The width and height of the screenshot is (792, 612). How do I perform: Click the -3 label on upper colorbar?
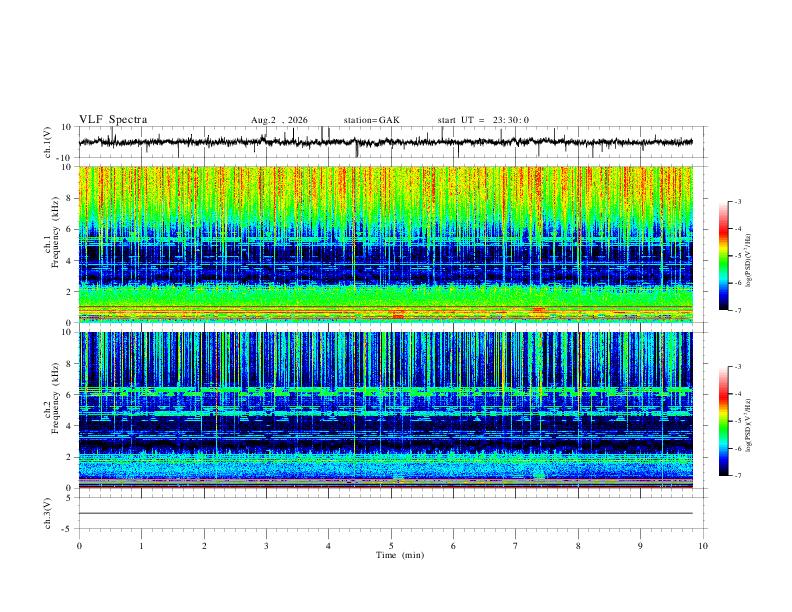pyautogui.click(x=737, y=201)
